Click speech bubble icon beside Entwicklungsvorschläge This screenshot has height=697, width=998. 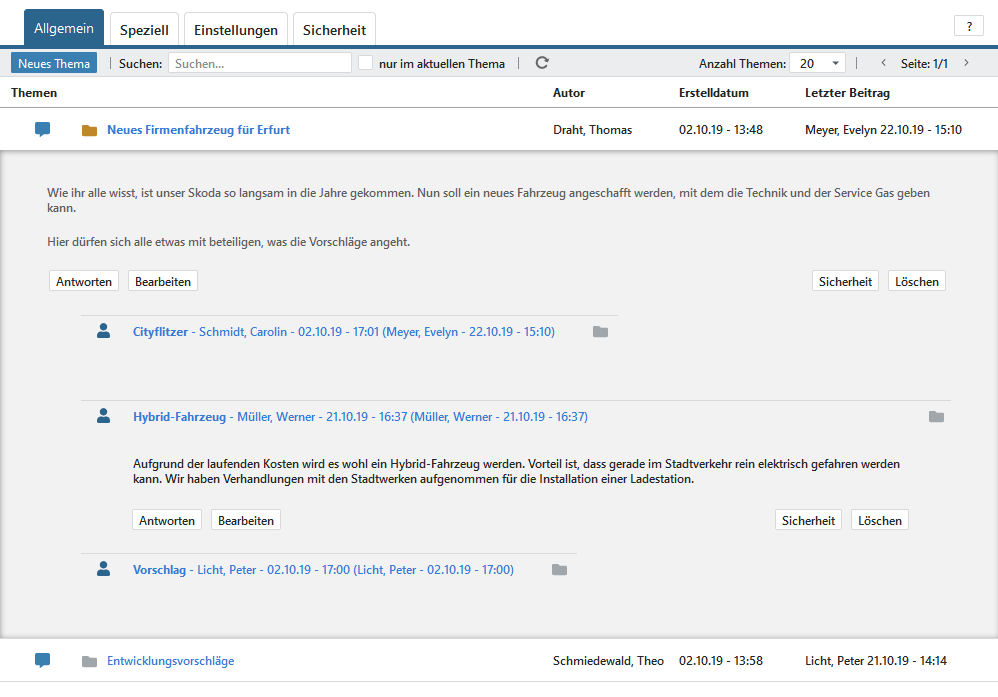(x=42, y=660)
